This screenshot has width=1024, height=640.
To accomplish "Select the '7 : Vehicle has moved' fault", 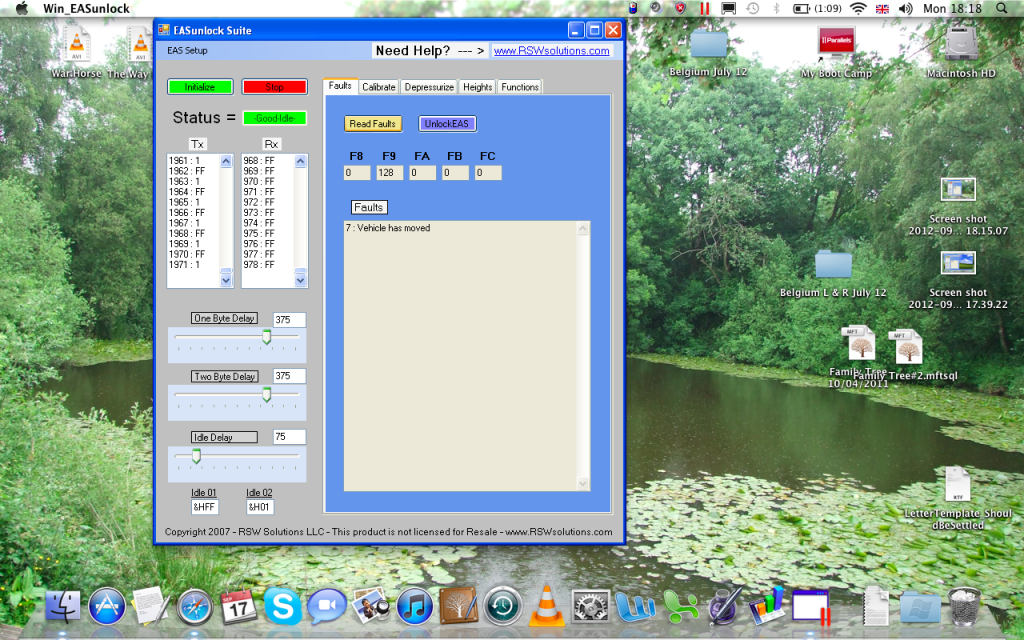I will (388, 228).
